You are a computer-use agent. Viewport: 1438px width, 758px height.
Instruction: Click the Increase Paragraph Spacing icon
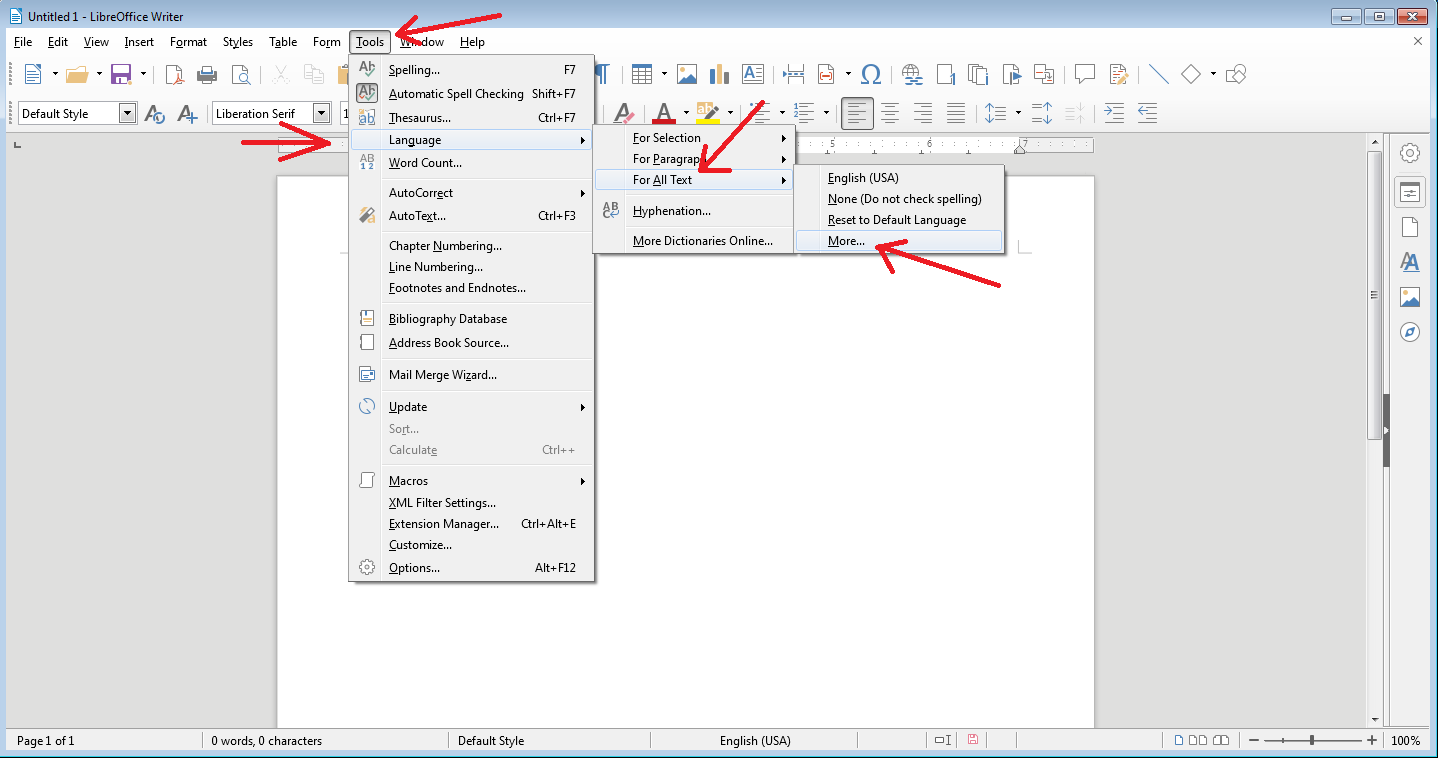tap(1042, 114)
